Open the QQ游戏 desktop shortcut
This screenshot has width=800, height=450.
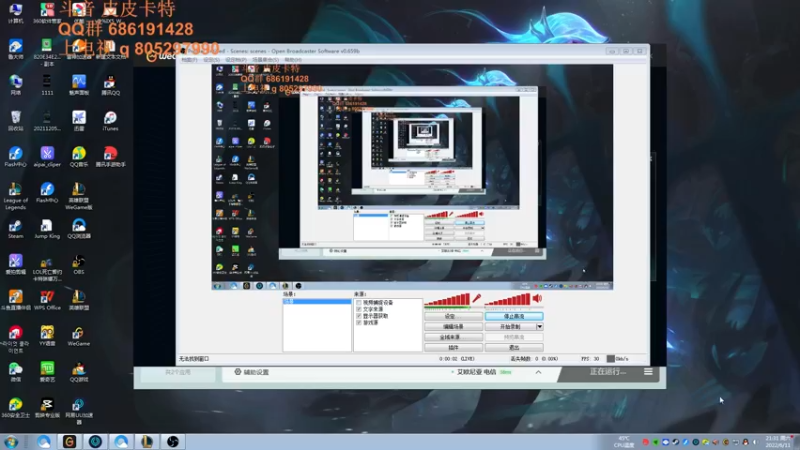pyautogui.click(x=79, y=371)
